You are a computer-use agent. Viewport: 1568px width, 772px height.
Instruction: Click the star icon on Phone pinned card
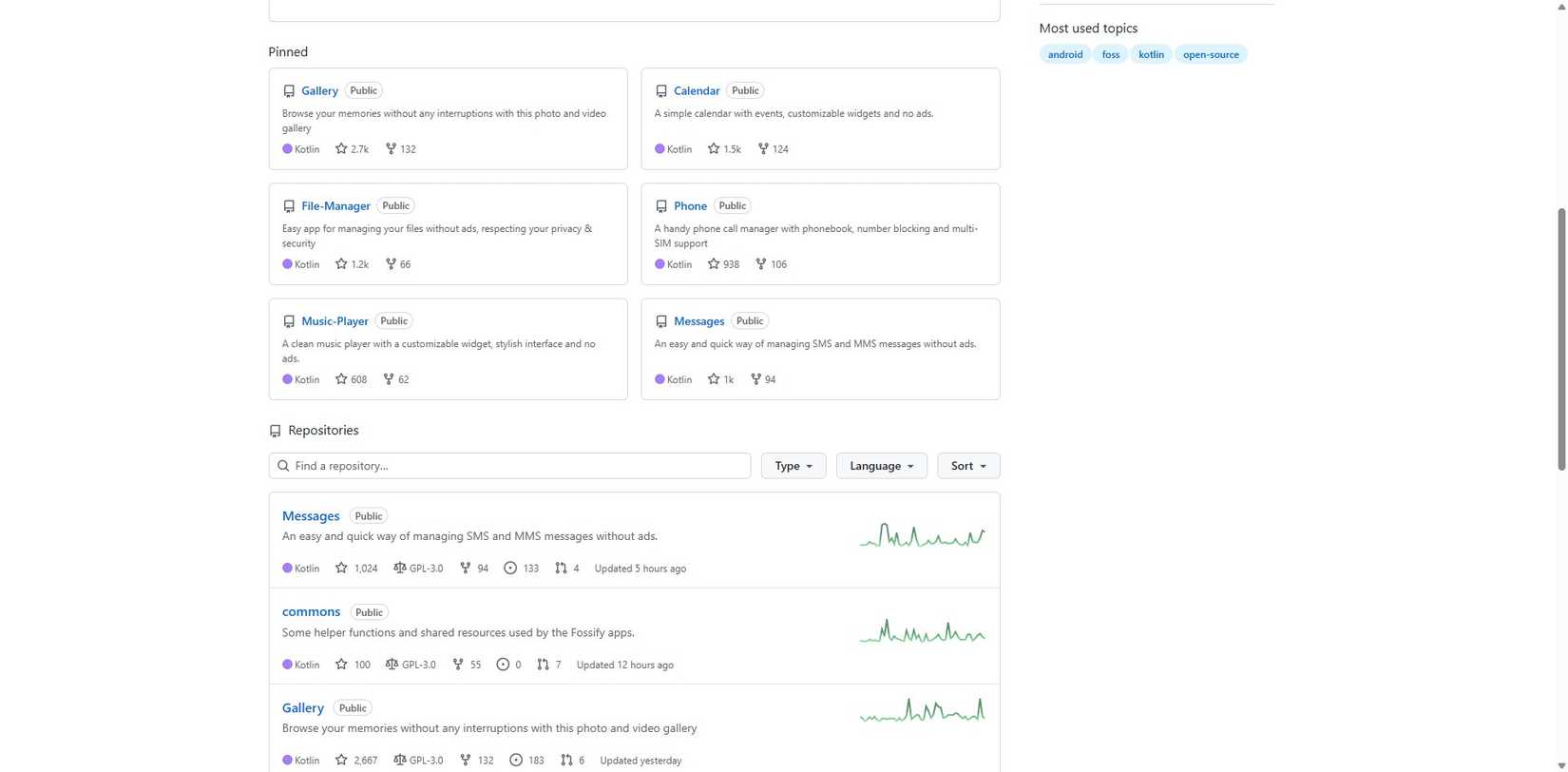[x=714, y=264]
